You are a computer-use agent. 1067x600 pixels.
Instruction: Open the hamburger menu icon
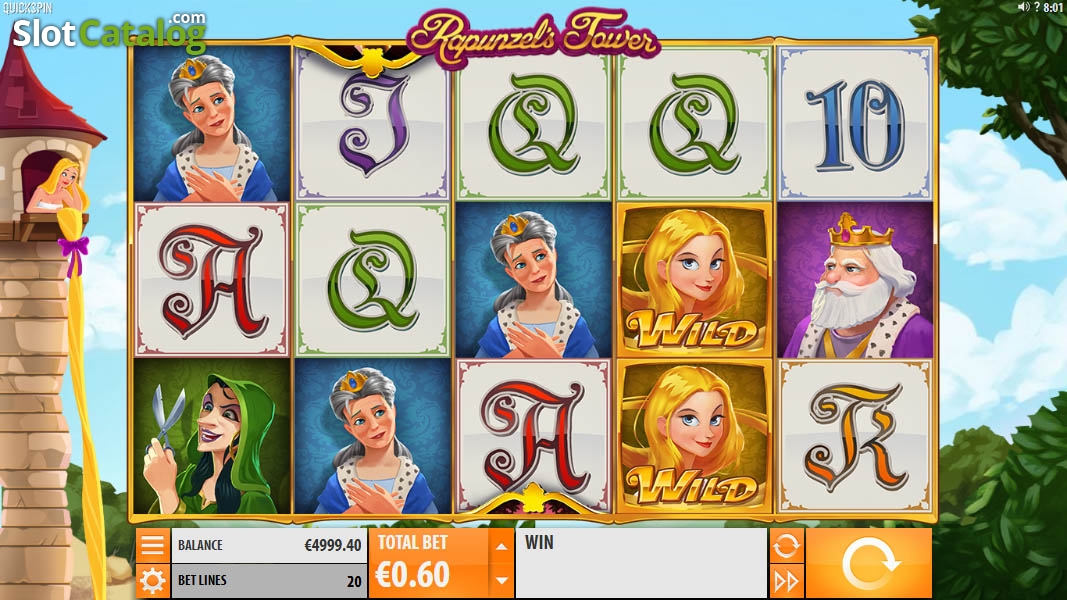[152, 546]
